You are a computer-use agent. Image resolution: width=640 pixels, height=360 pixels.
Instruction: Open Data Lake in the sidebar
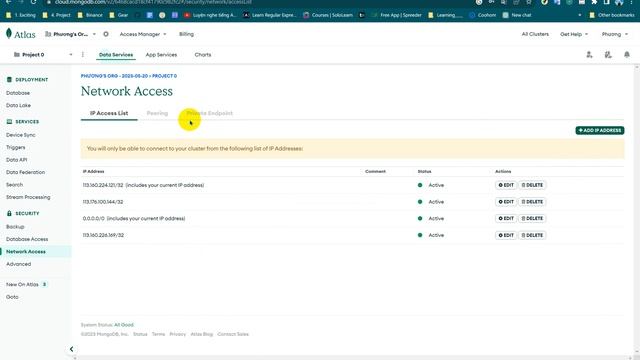18,105
